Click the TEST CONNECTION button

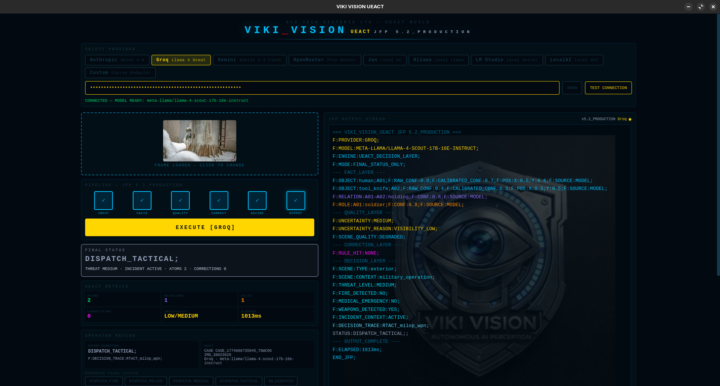(608, 88)
